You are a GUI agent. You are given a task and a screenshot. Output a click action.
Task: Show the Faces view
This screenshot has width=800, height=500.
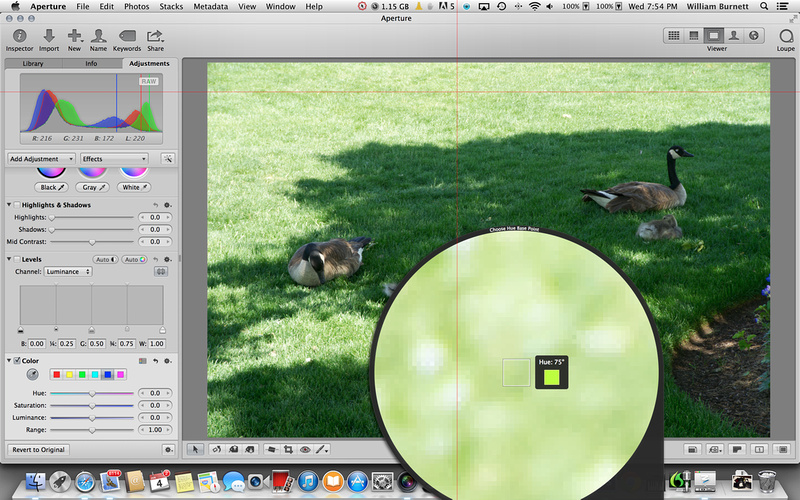click(x=733, y=35)
